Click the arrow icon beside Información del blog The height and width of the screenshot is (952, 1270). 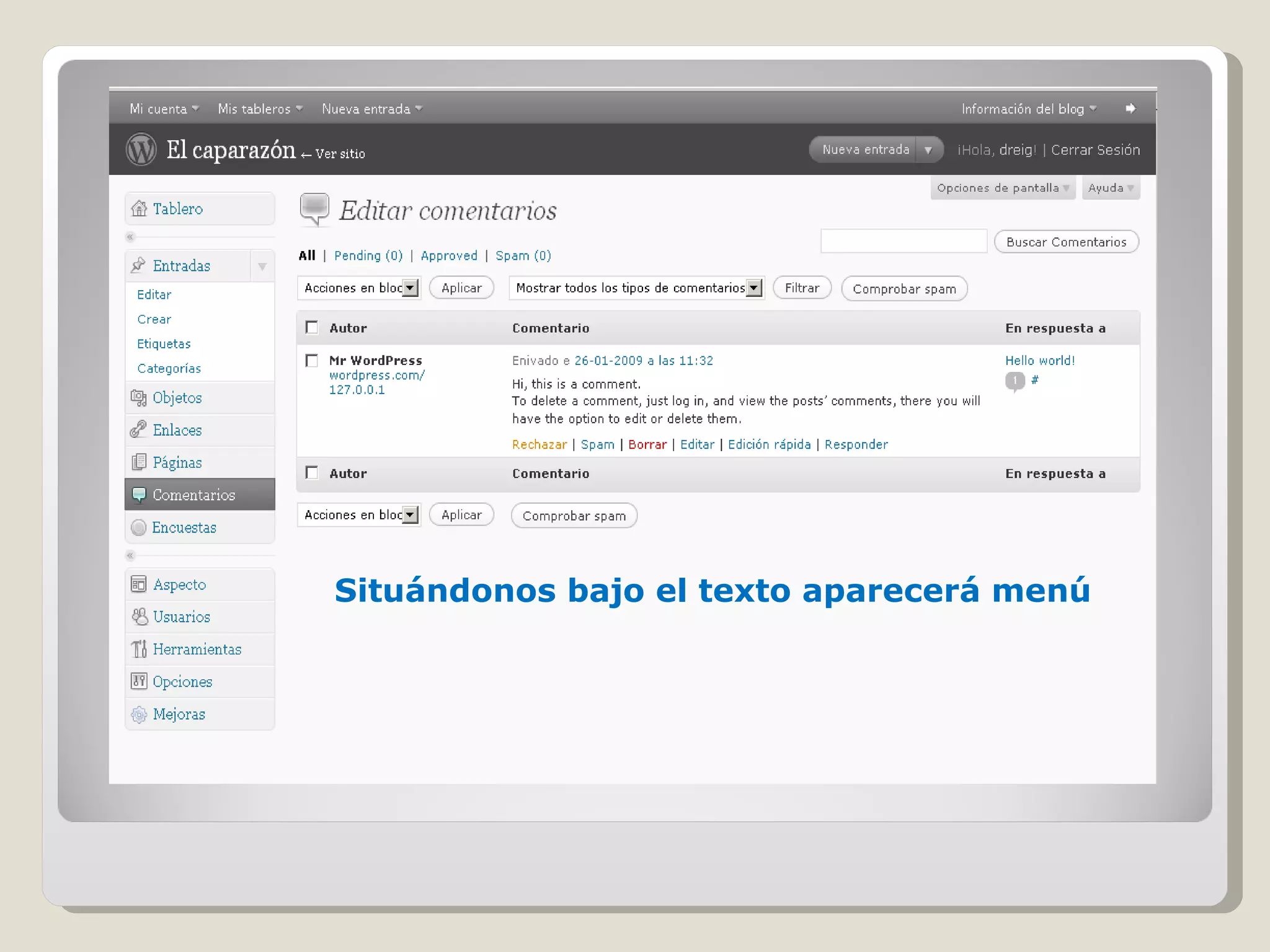1130,108
